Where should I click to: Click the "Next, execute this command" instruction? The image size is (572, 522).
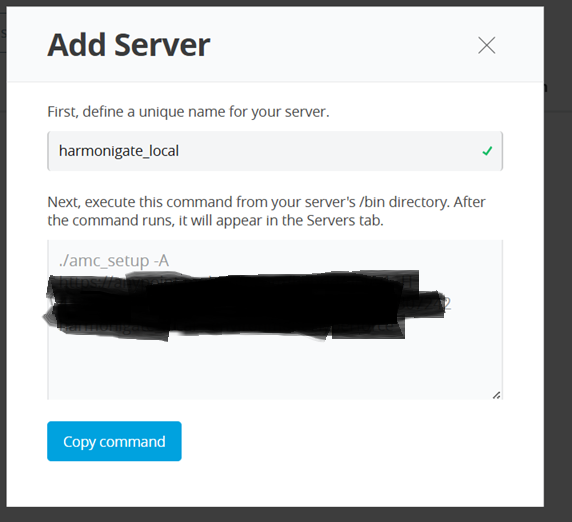(x=266, y=211)
